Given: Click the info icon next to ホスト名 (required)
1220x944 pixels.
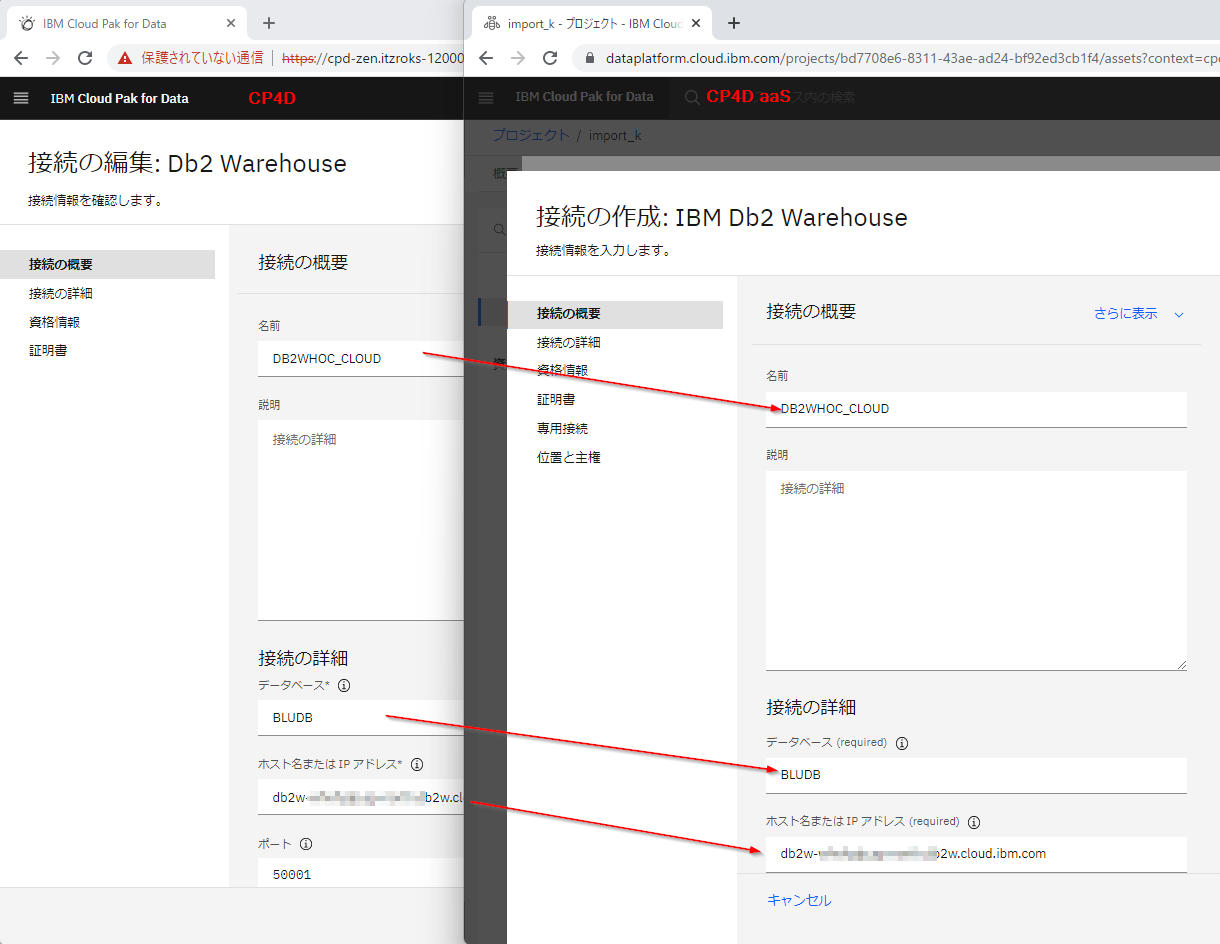Looking at the screenshot, I should coord(974,822).
